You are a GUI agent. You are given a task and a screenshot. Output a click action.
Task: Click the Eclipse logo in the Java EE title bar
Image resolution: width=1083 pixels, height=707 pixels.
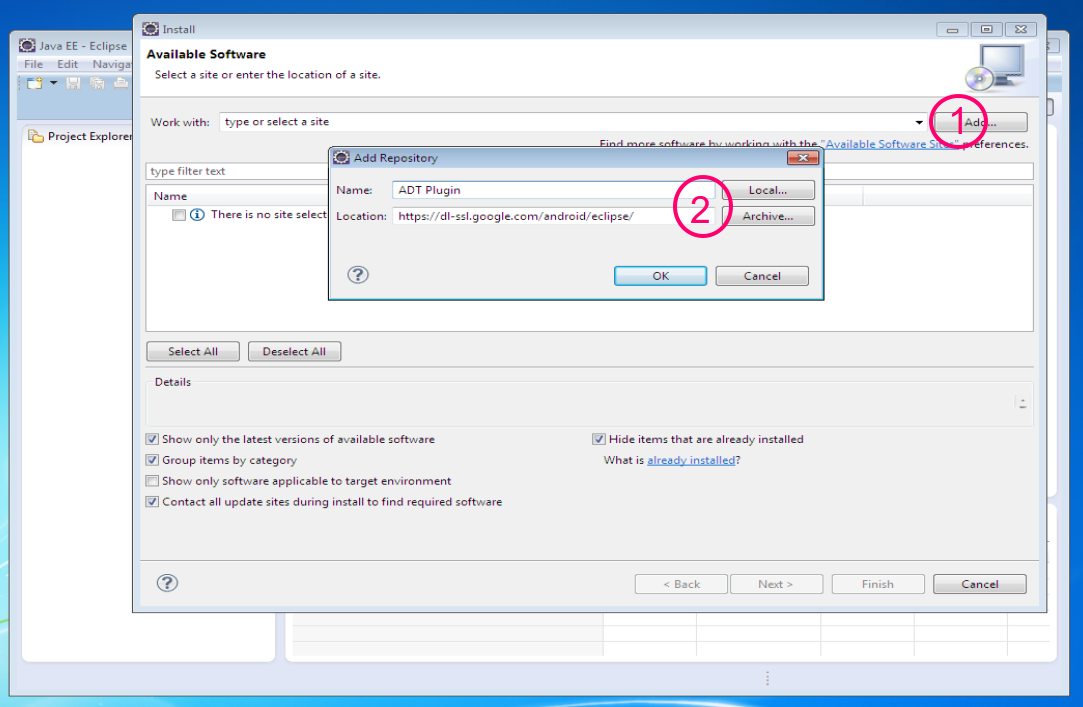coord(27,46)
